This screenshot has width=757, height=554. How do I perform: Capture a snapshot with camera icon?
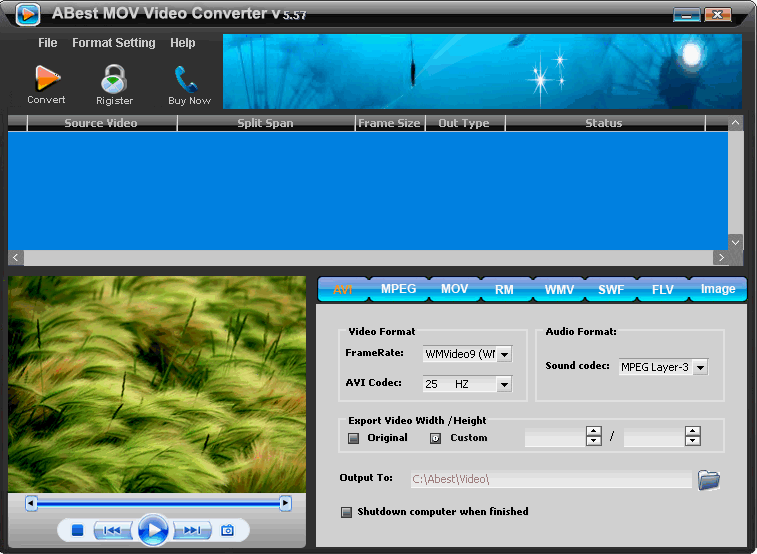click(x=227, y=530)
